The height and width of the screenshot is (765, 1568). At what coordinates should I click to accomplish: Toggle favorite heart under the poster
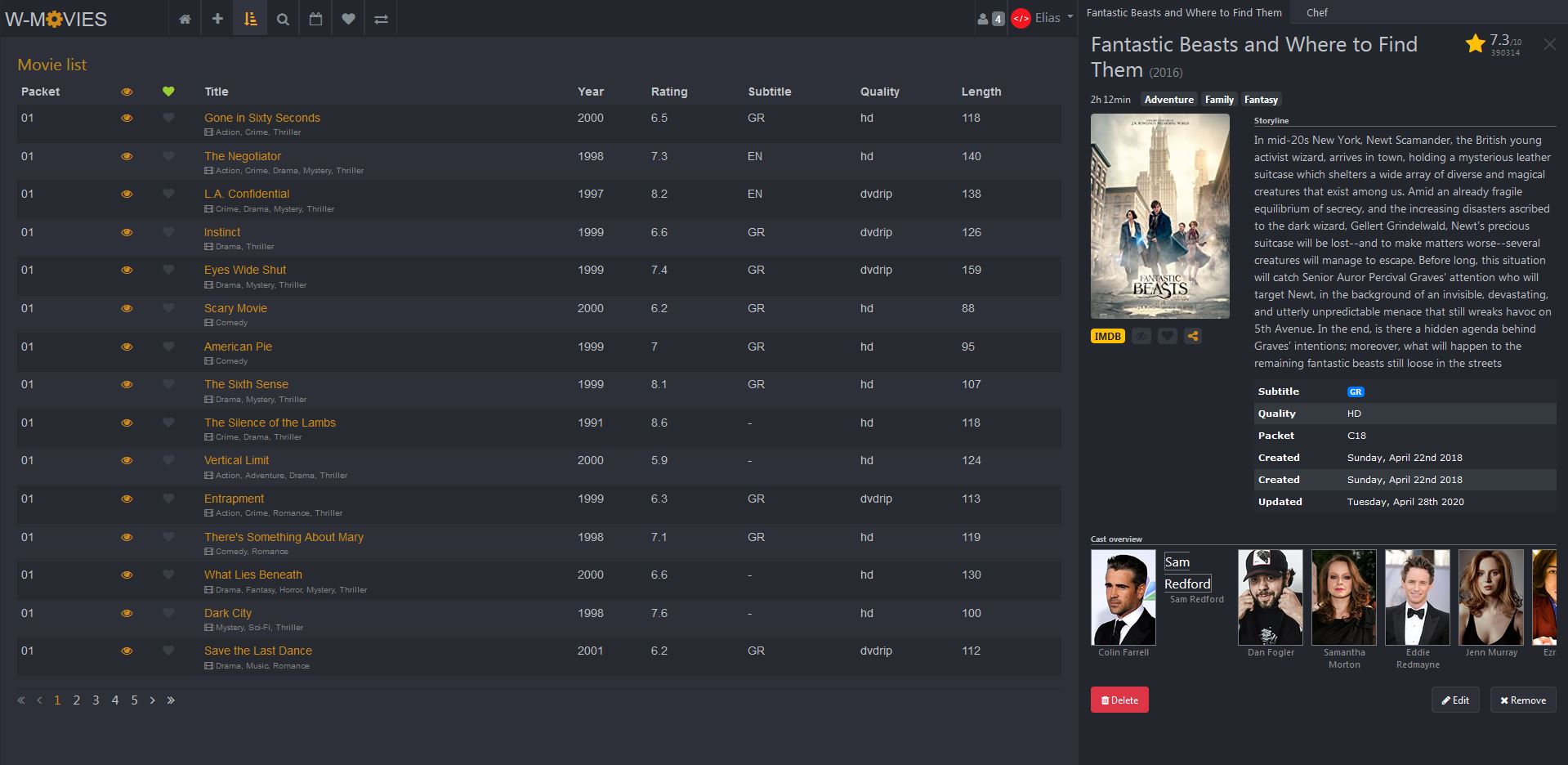click(x=1168, y=336)
